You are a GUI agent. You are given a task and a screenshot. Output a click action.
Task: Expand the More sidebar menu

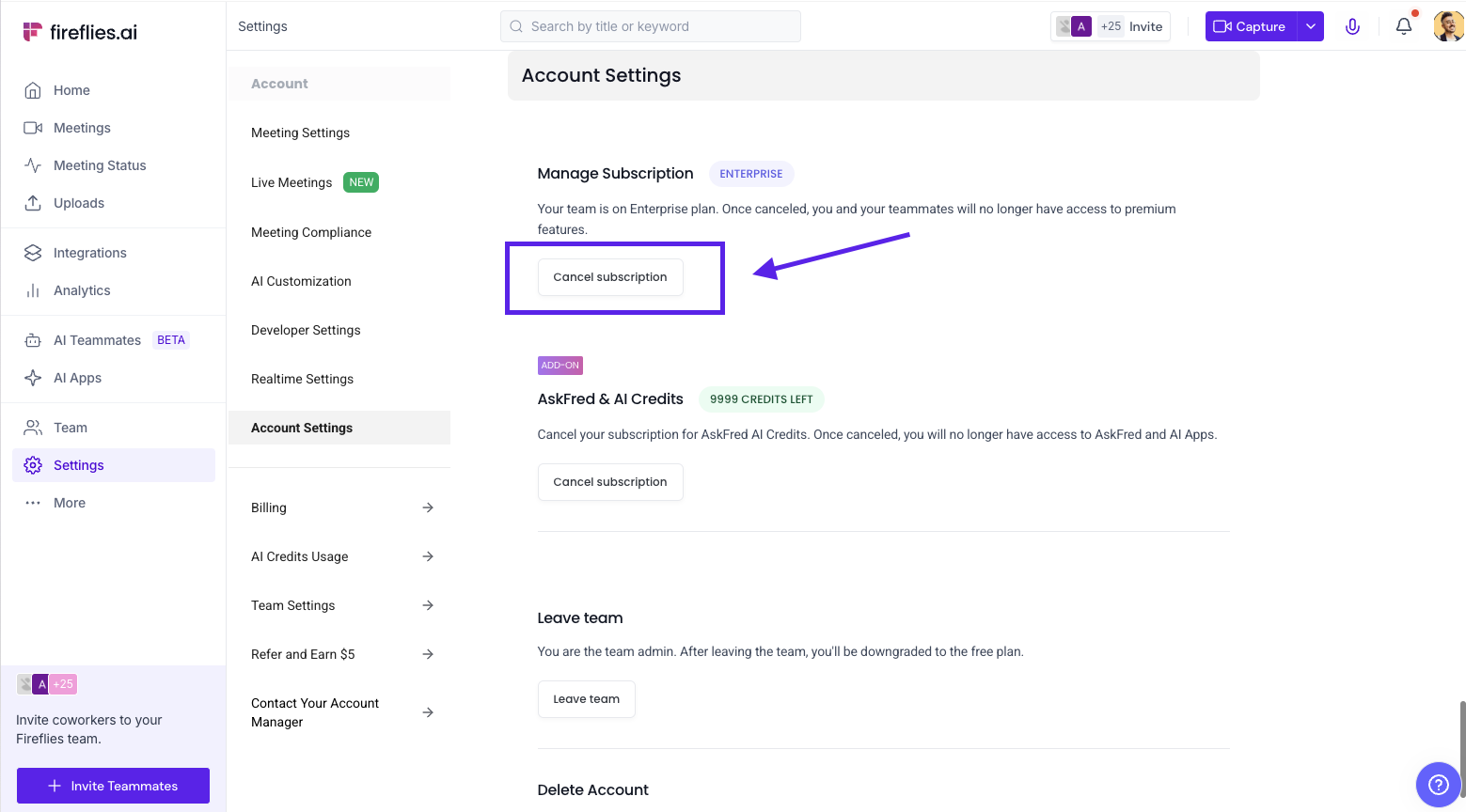(x=69, y=503)
